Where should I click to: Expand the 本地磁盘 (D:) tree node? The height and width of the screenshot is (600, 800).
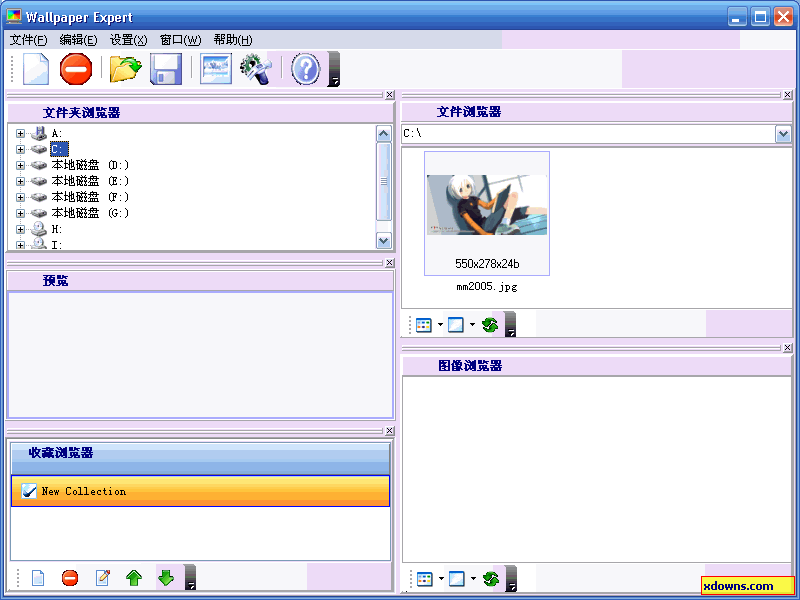[x=20, y=165]
